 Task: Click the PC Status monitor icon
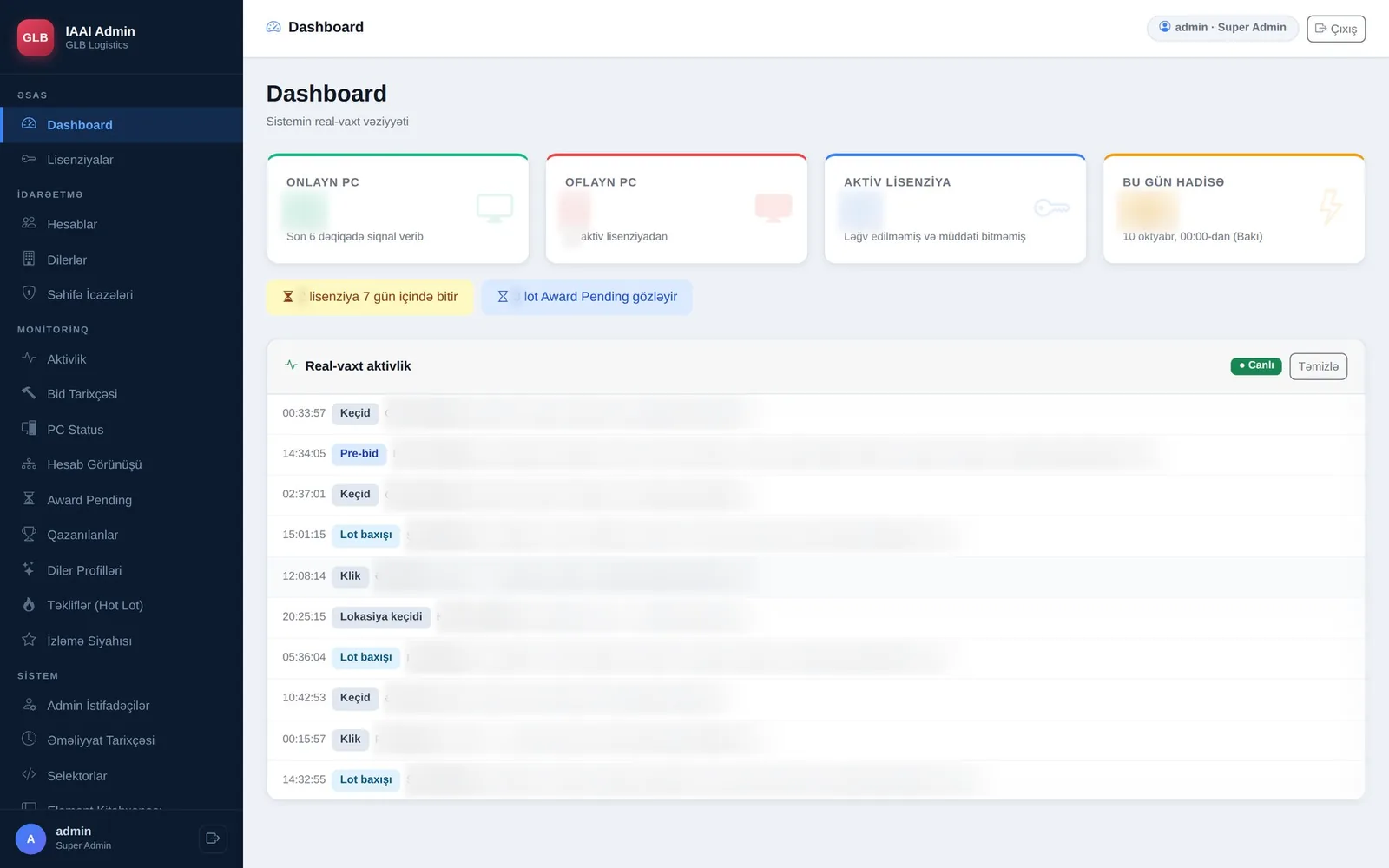pyautogui.click(x=29, y=429)
